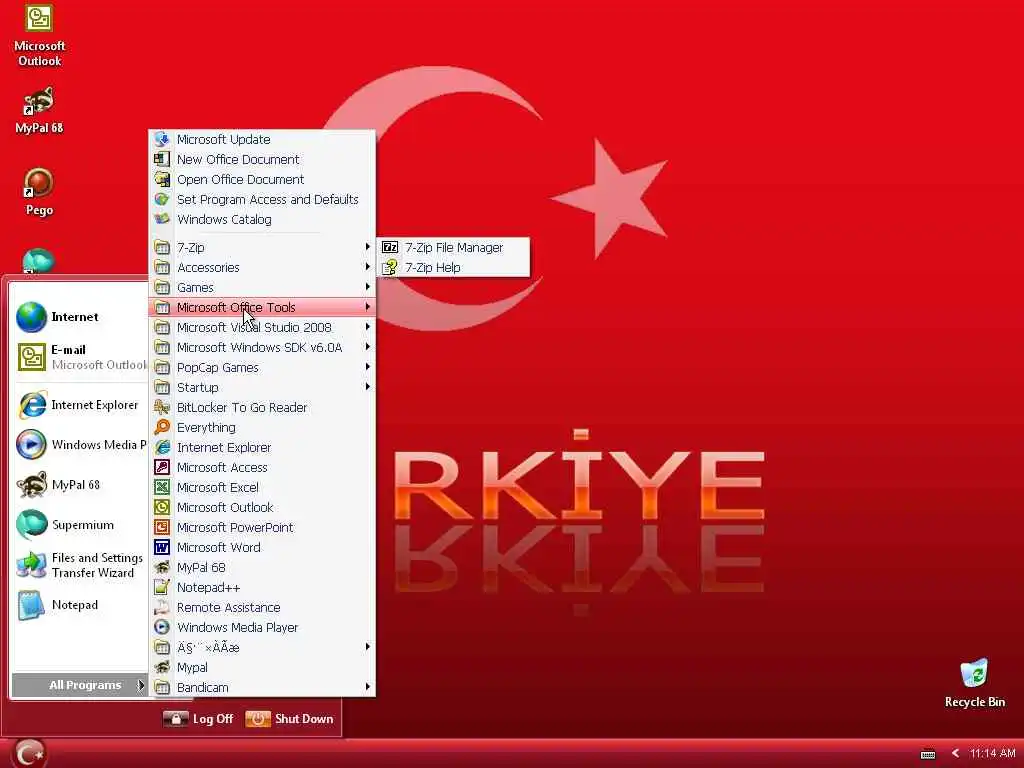Launch MyPal 68 from start menu left pane
The width and height of the screenshot is (1024, 768).
(x=80, y=485)
